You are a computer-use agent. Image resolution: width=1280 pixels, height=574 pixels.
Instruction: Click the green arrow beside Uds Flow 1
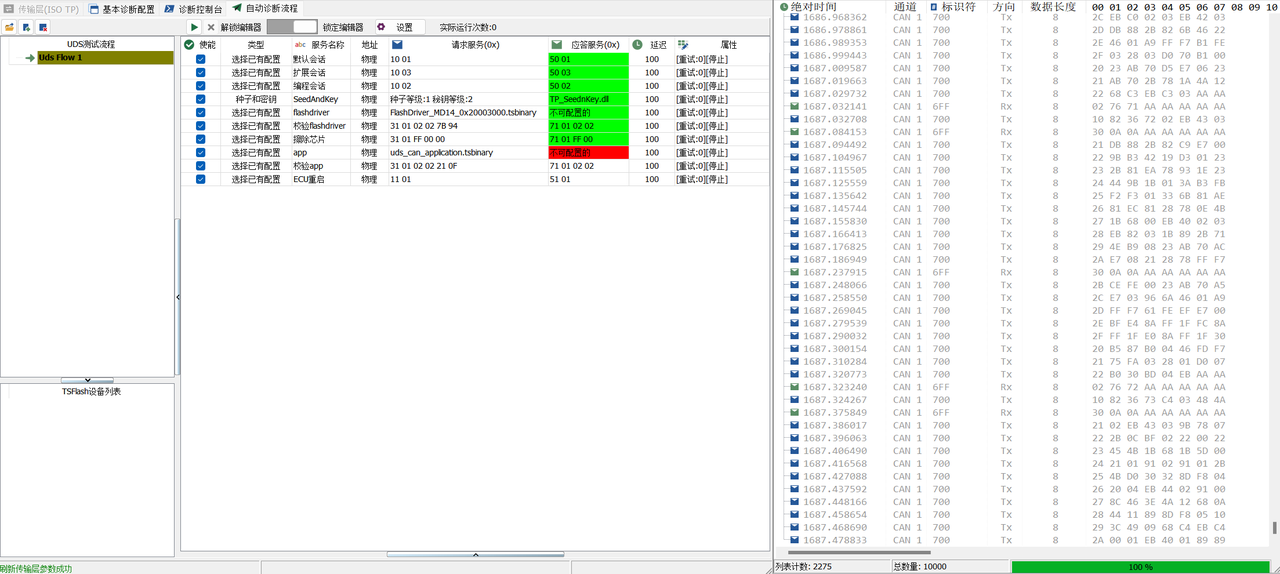tap(30, 58)
